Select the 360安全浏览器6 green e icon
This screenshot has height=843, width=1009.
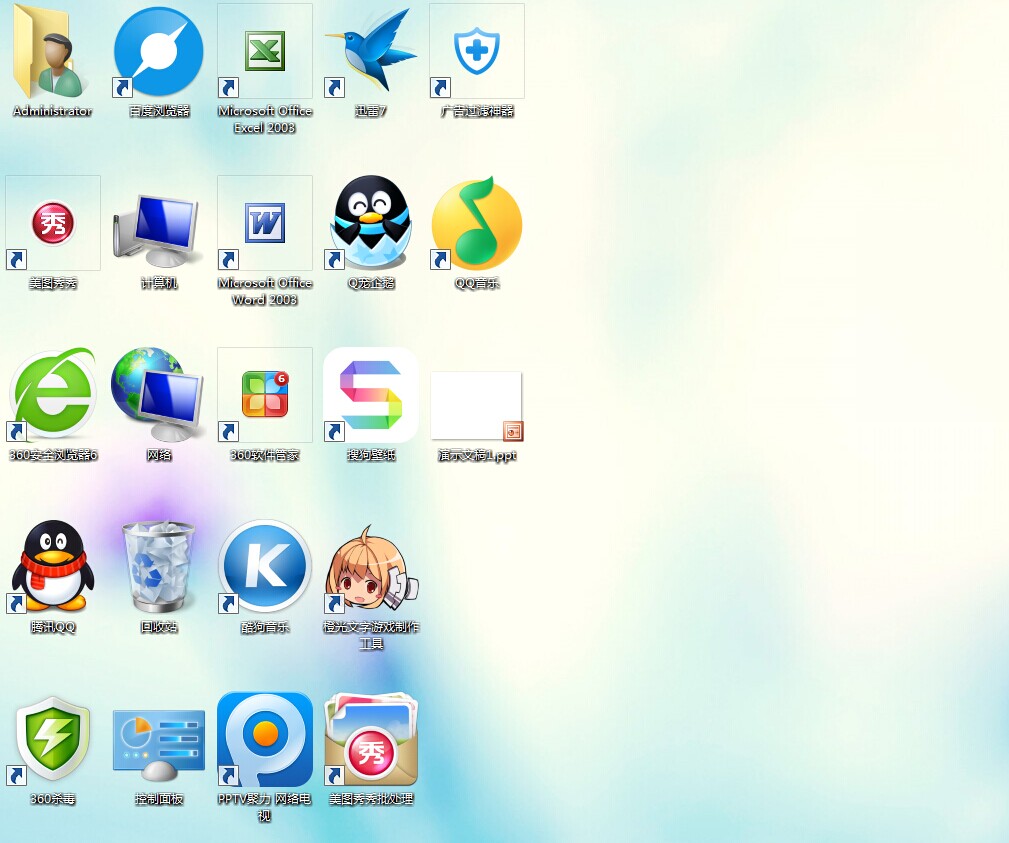pyautogui.click(x=53, y=395)
